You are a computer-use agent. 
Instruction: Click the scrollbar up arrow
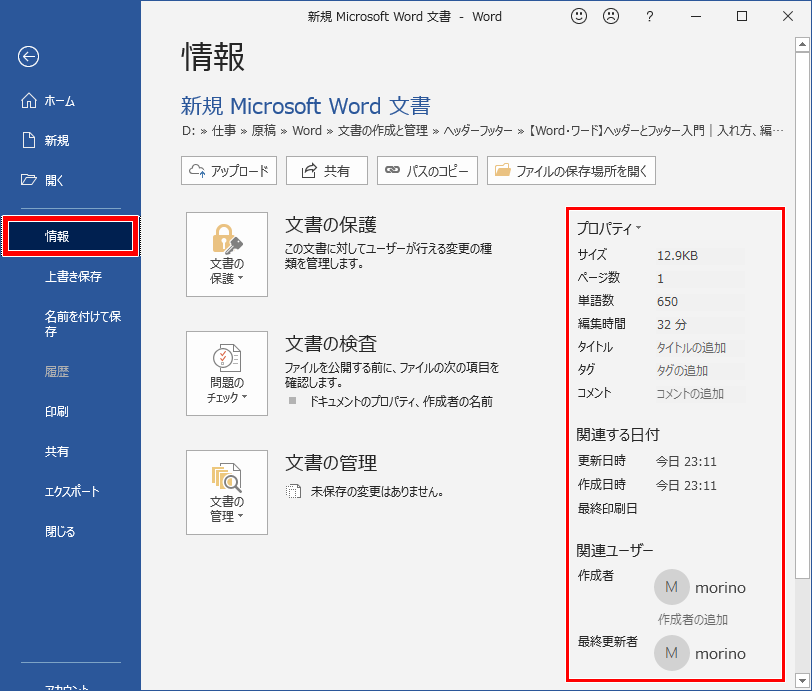click(x=803, y=45)
